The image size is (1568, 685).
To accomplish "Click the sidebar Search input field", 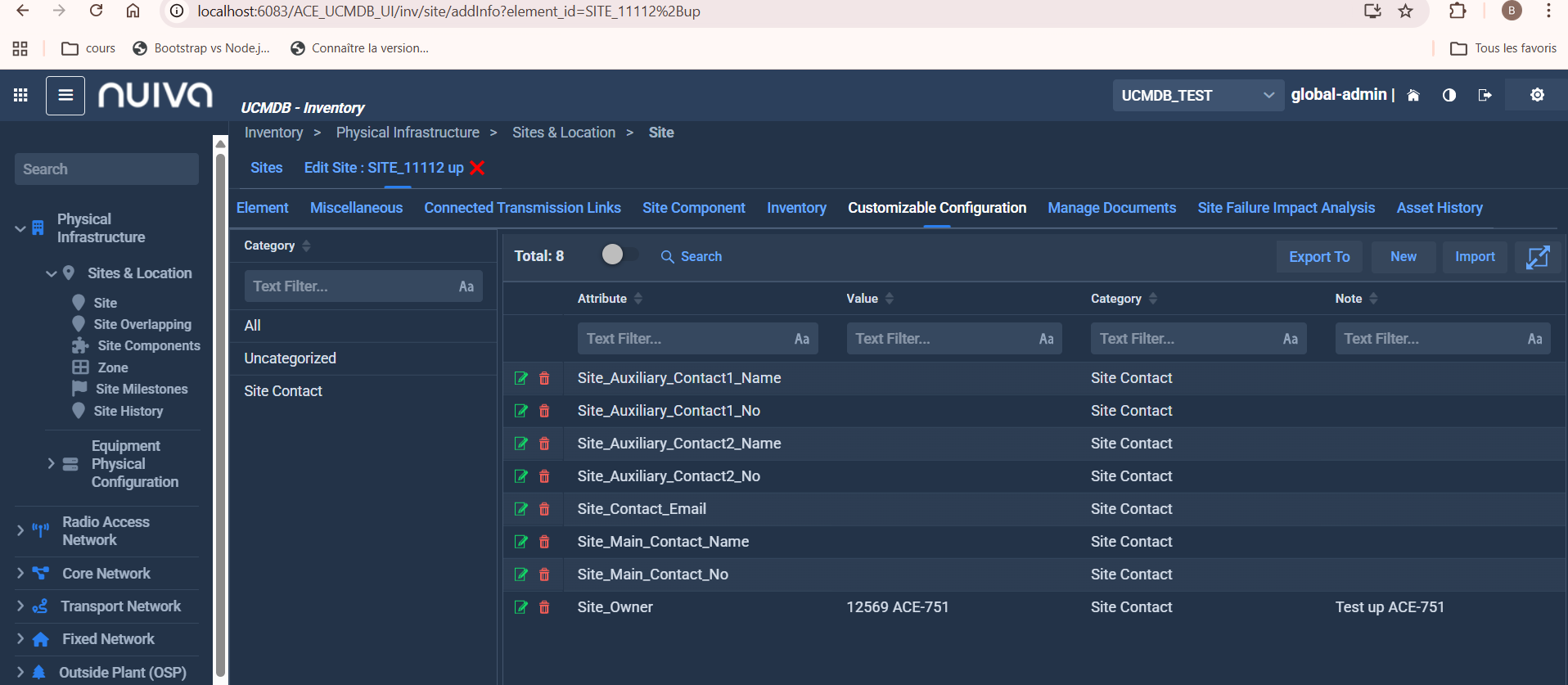I will coord(106,169).
